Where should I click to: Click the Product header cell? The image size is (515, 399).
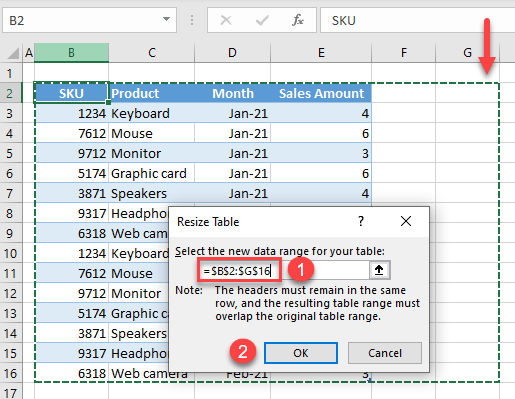[x=152, y=93]
